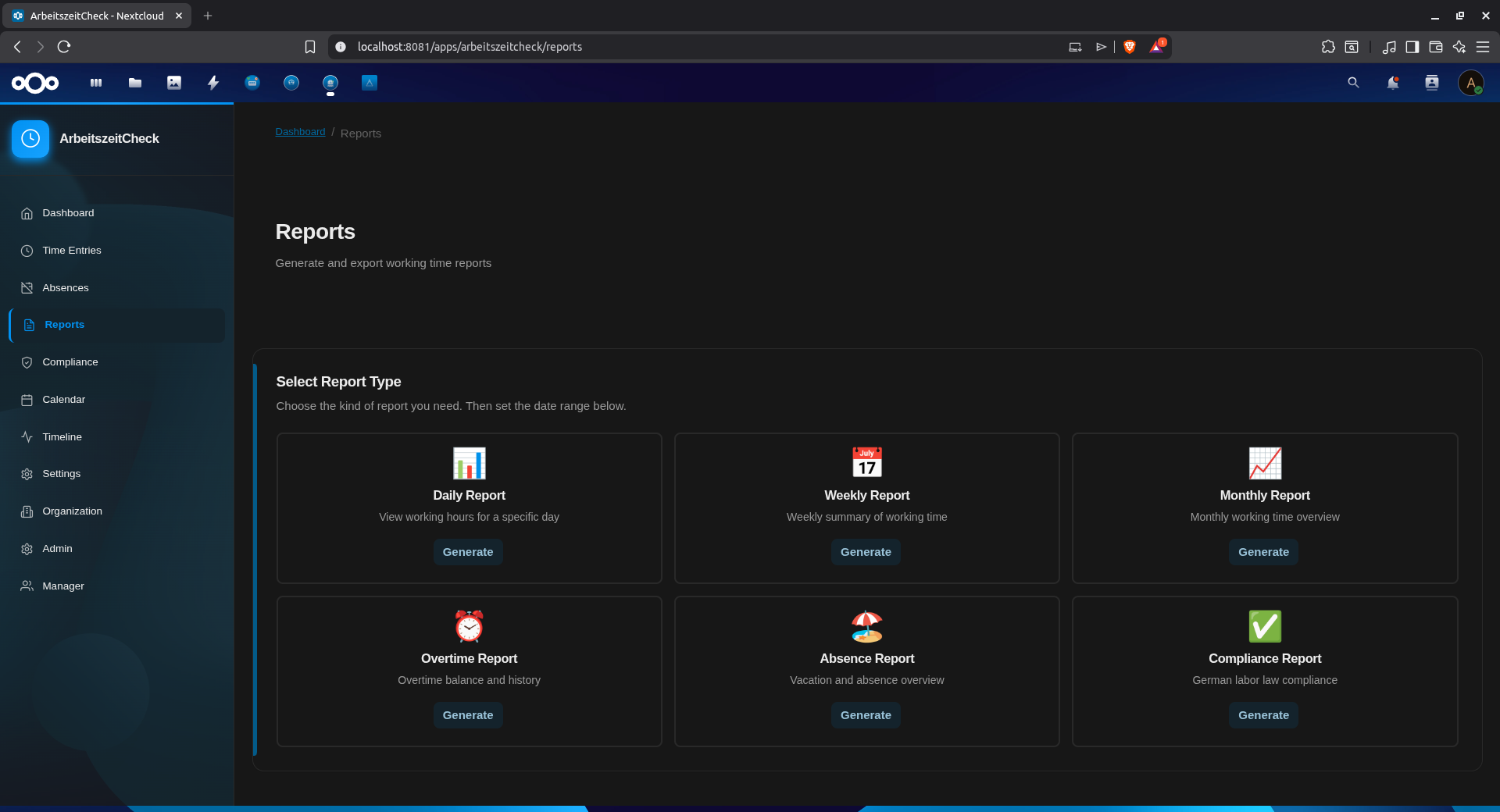Click the Brave shield icon in the toolbar

(x=1129, y=47)
